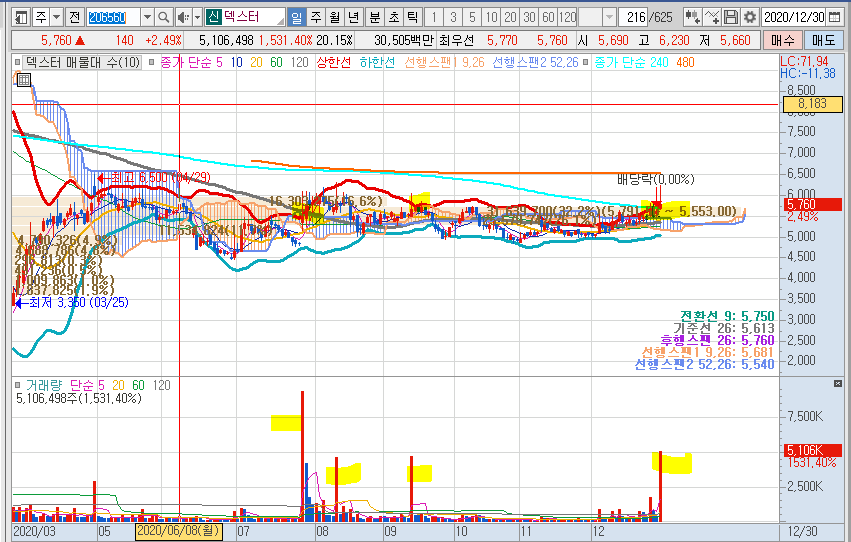Screen dimensions: 851x542
Task: Save chart with the floppy disk icon
Action: tap(731, 17)
